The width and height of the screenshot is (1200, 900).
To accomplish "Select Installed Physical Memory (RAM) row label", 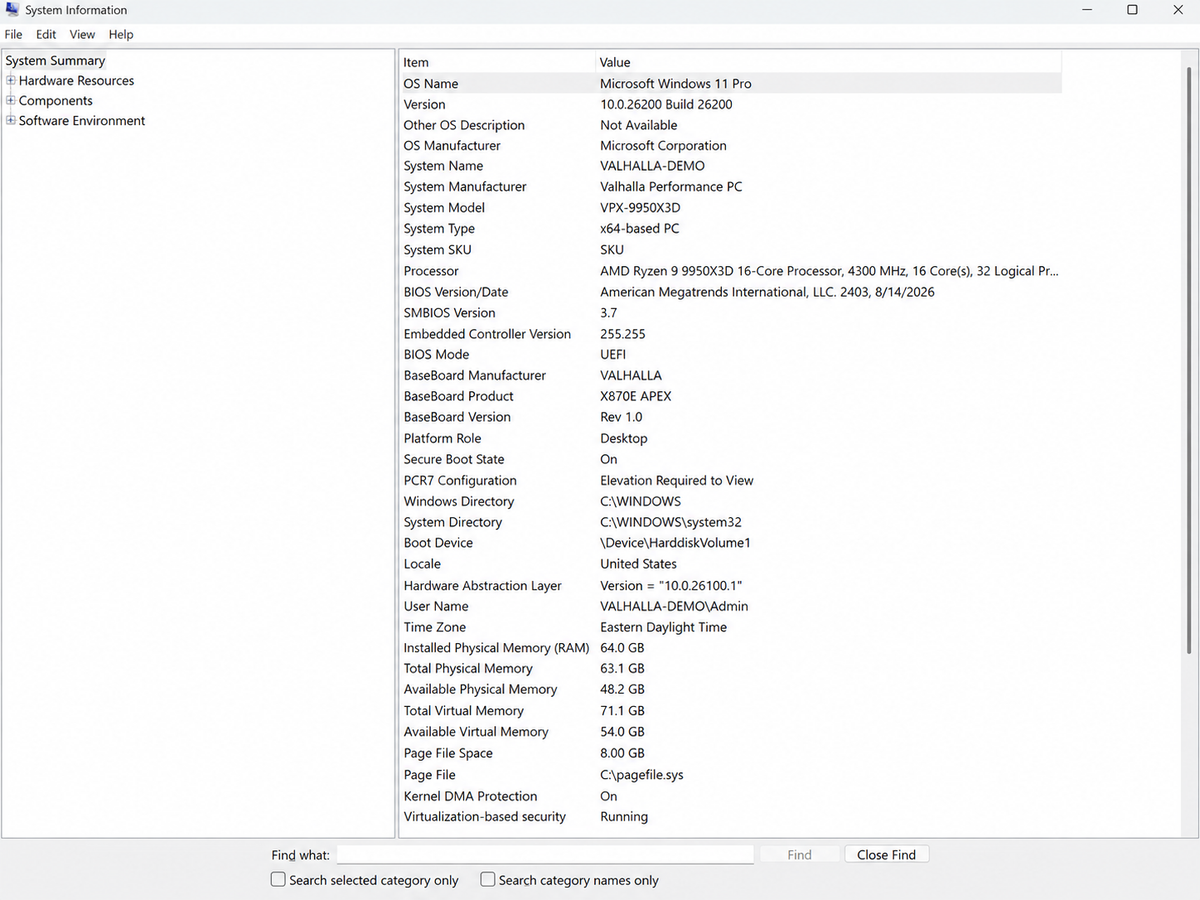I will [497, 648].
